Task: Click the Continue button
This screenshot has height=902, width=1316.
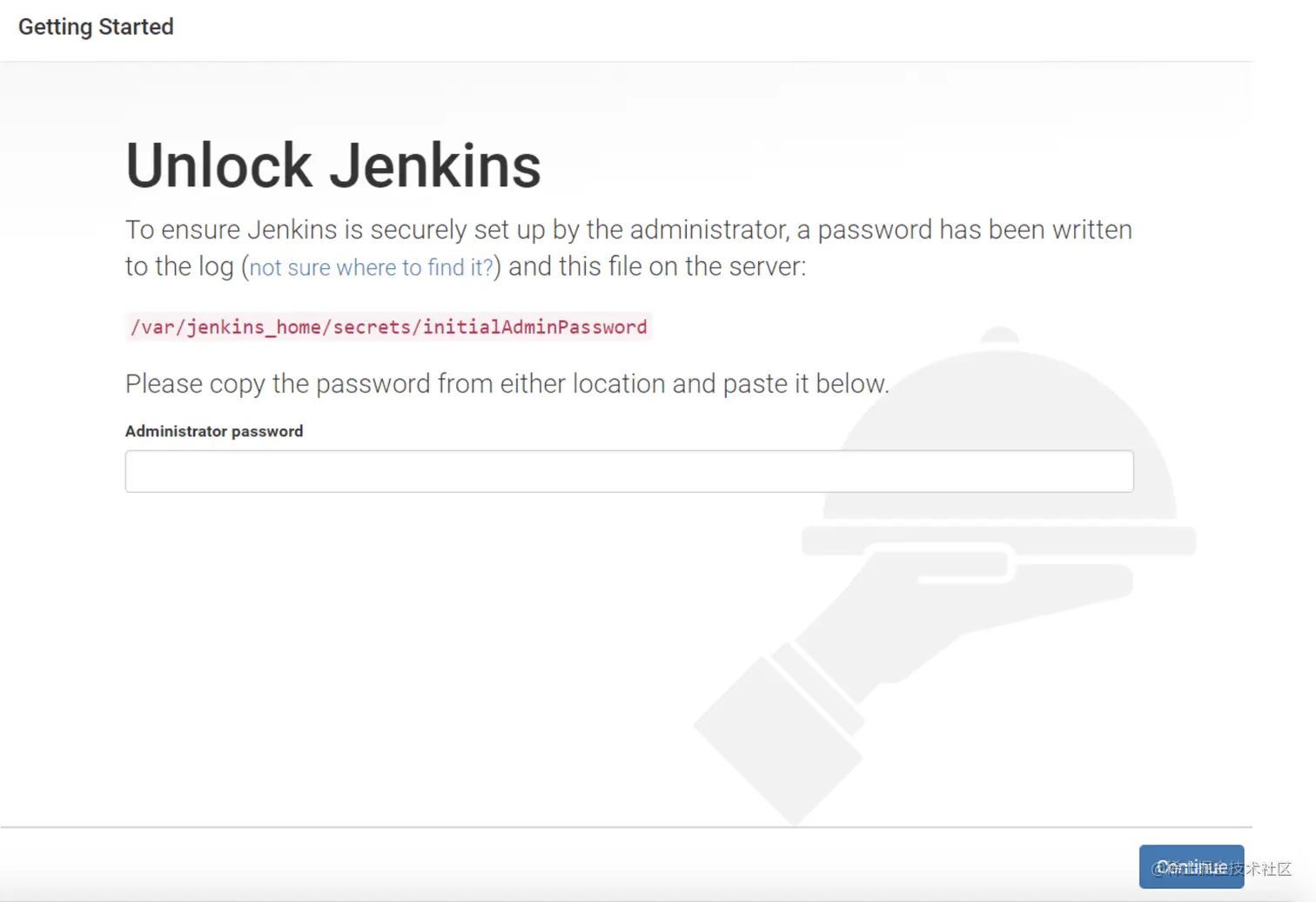Action: [x=1192, y=866]
